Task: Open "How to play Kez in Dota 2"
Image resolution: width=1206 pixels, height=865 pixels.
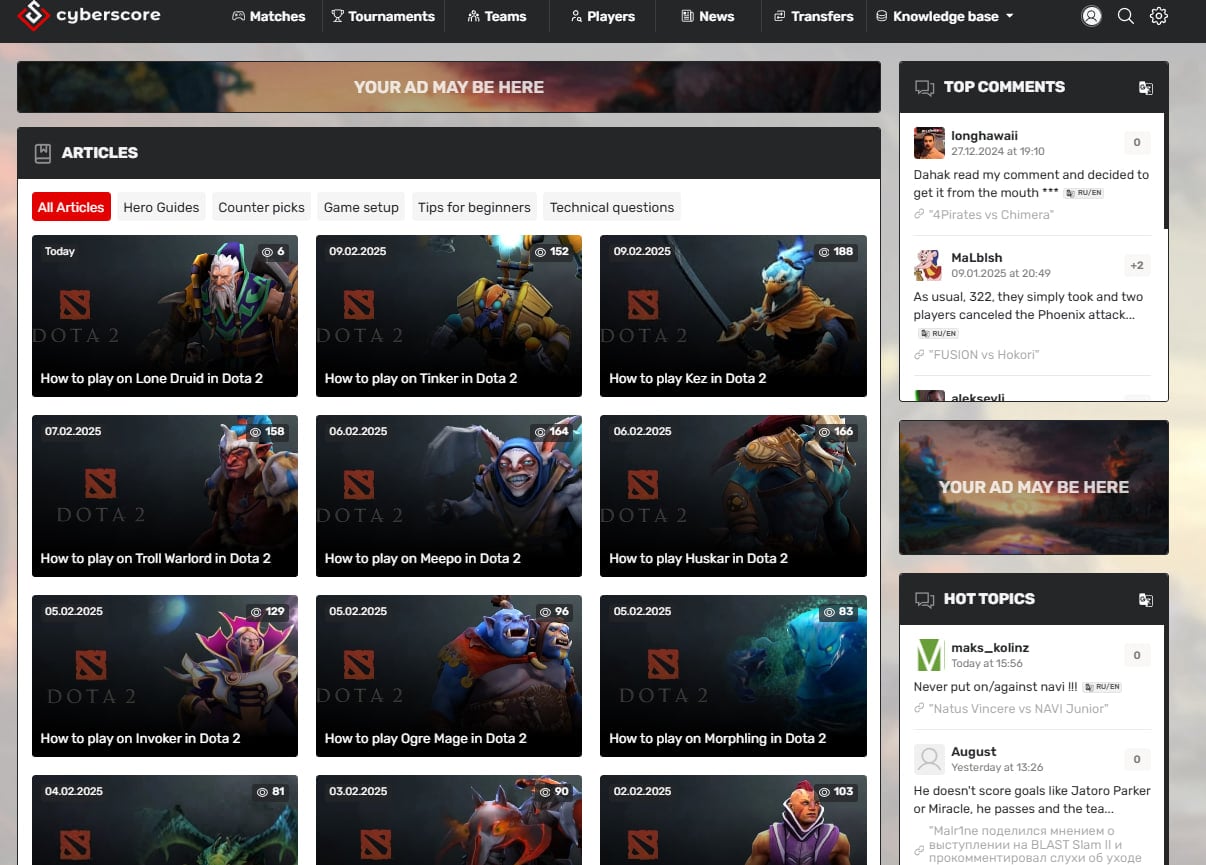Action: click(733, 316)
